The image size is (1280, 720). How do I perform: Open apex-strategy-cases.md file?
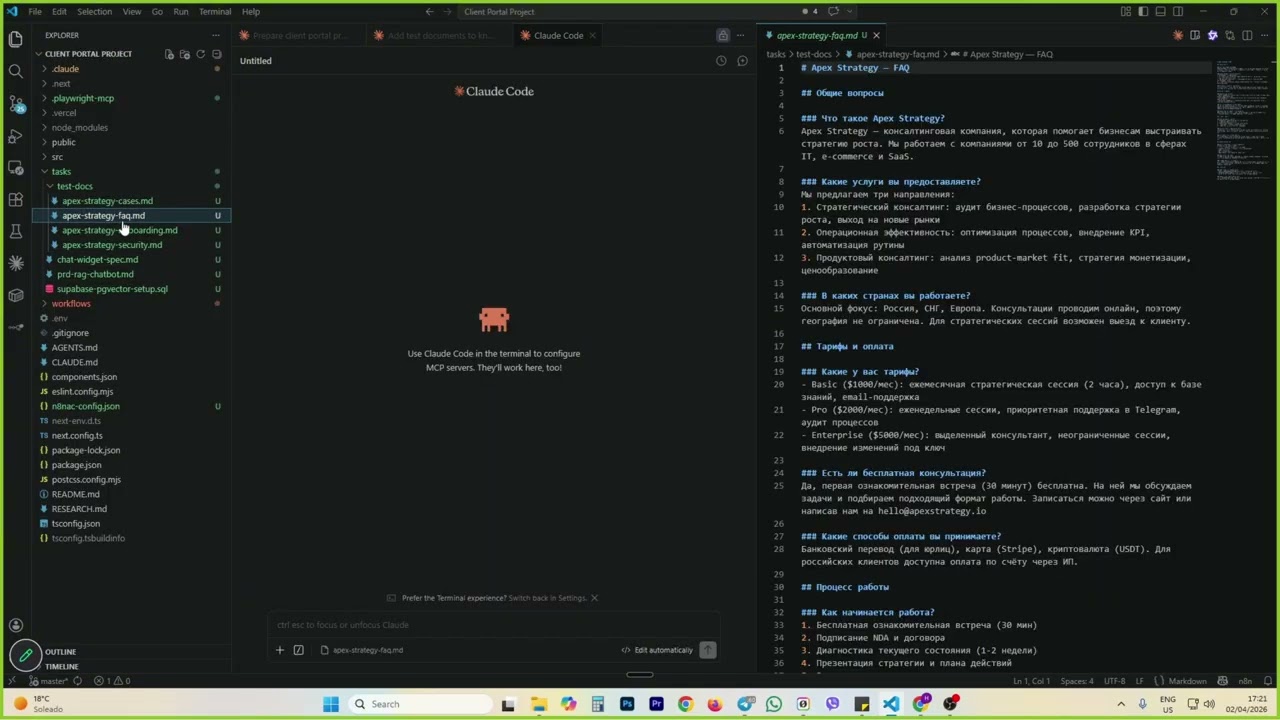[131, 201]
